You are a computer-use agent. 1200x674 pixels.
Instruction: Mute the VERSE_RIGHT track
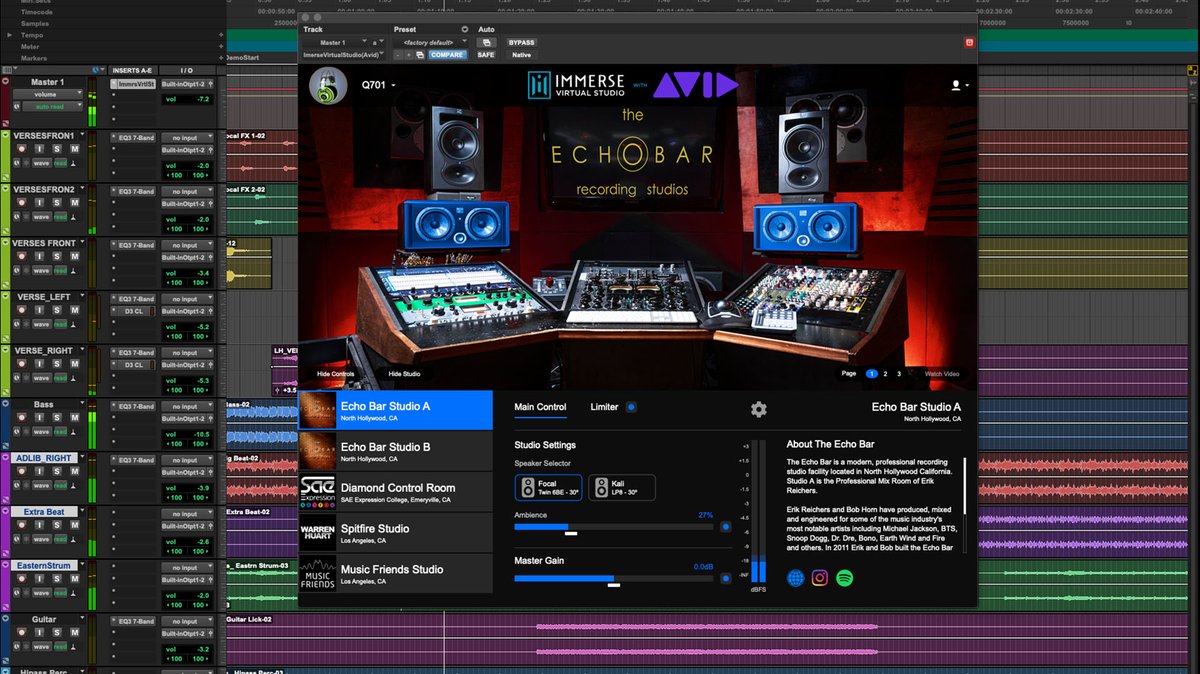(75, 365)
